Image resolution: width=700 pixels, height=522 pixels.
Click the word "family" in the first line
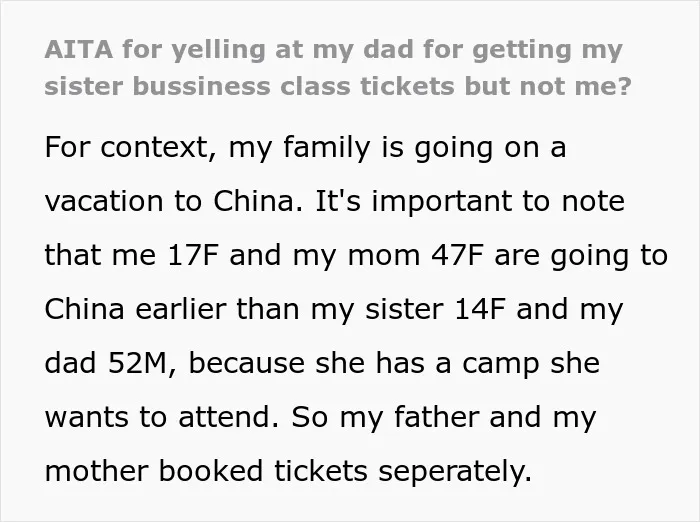tap(327, 148)
